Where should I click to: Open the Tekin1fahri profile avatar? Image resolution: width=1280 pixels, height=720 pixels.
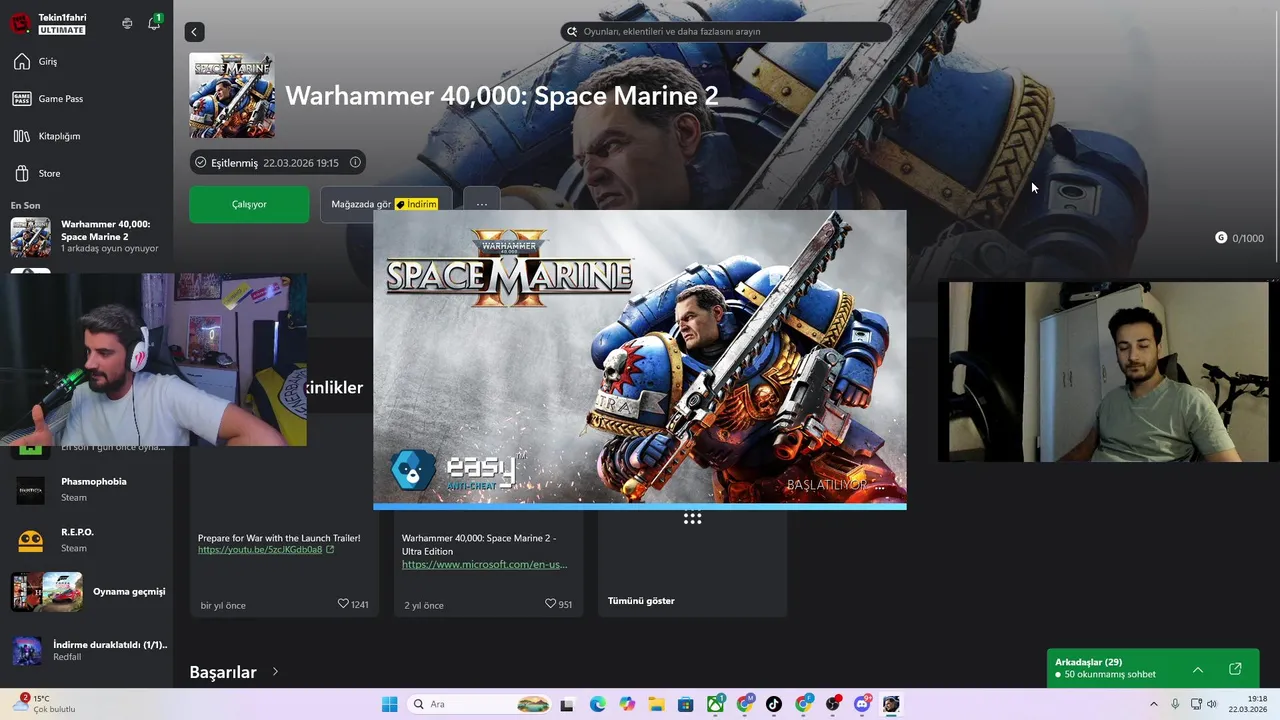coord(20,23)
